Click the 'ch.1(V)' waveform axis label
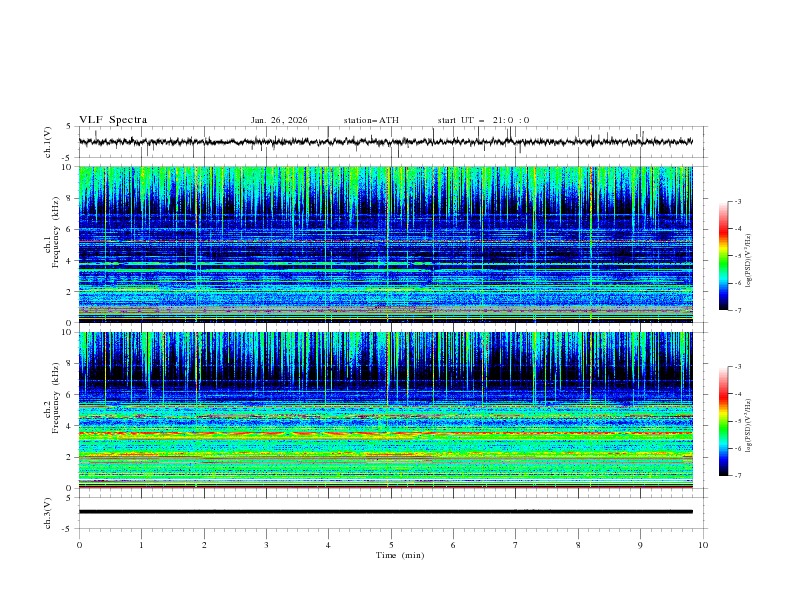792x612 pixels. 48,142
